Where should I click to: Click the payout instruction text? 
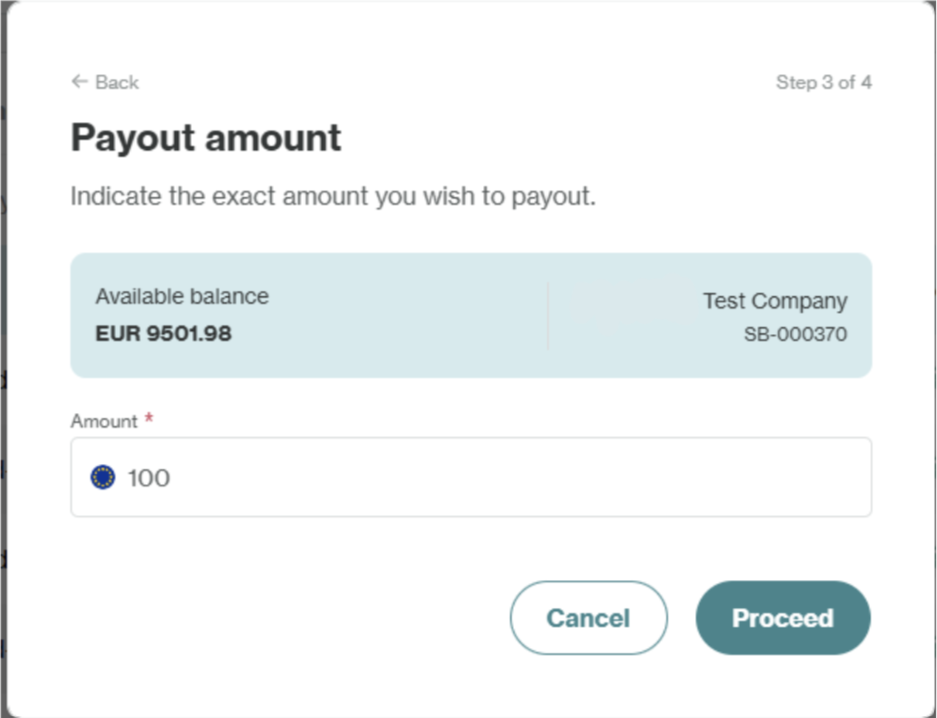[333, 197]
